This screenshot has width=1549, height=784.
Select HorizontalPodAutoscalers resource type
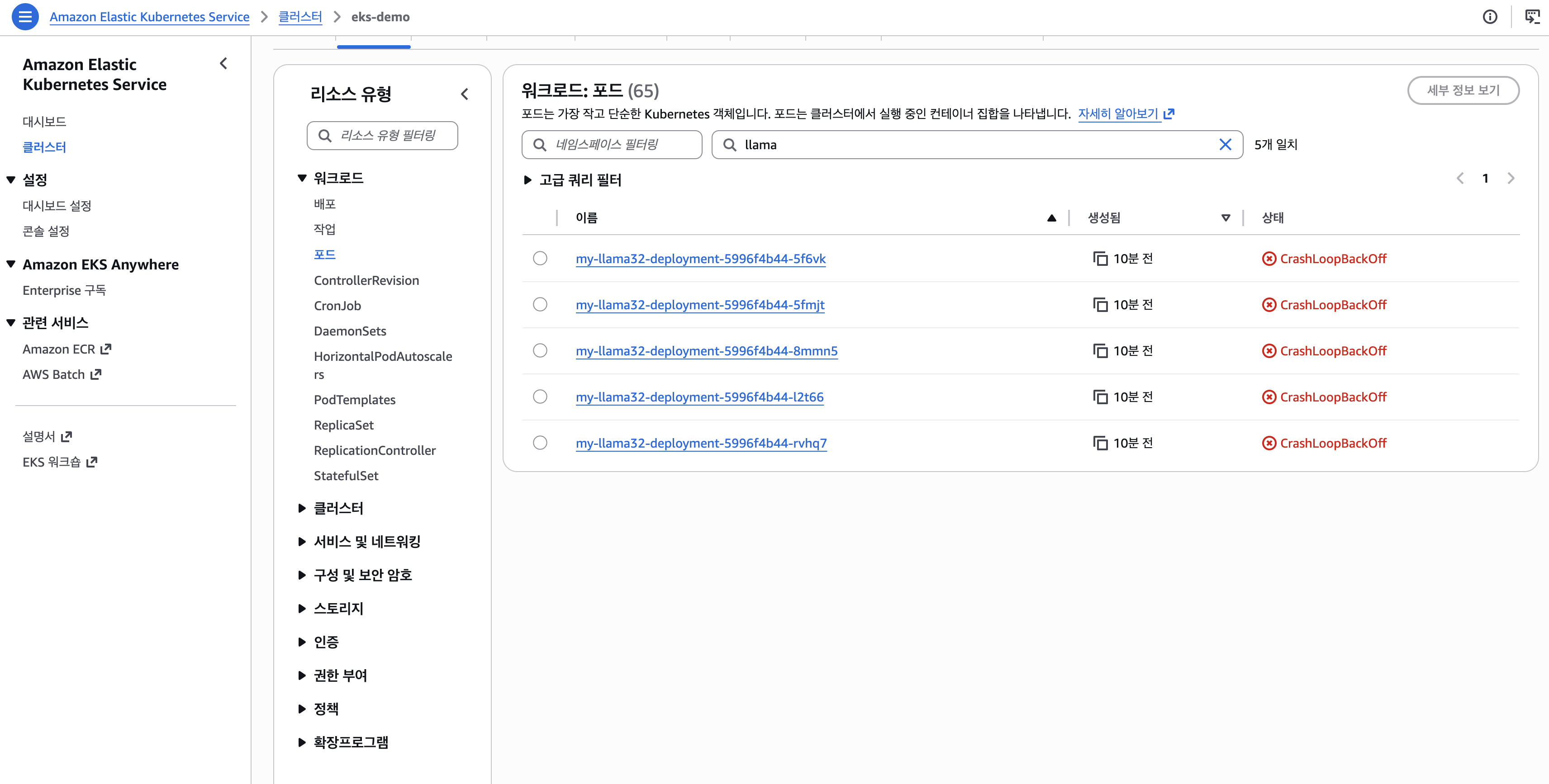(383, 365)
